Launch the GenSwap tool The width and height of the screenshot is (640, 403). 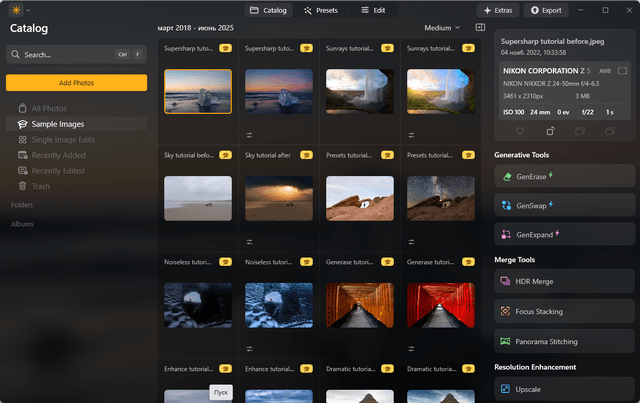pyautogui.click(x=564, y=205)
